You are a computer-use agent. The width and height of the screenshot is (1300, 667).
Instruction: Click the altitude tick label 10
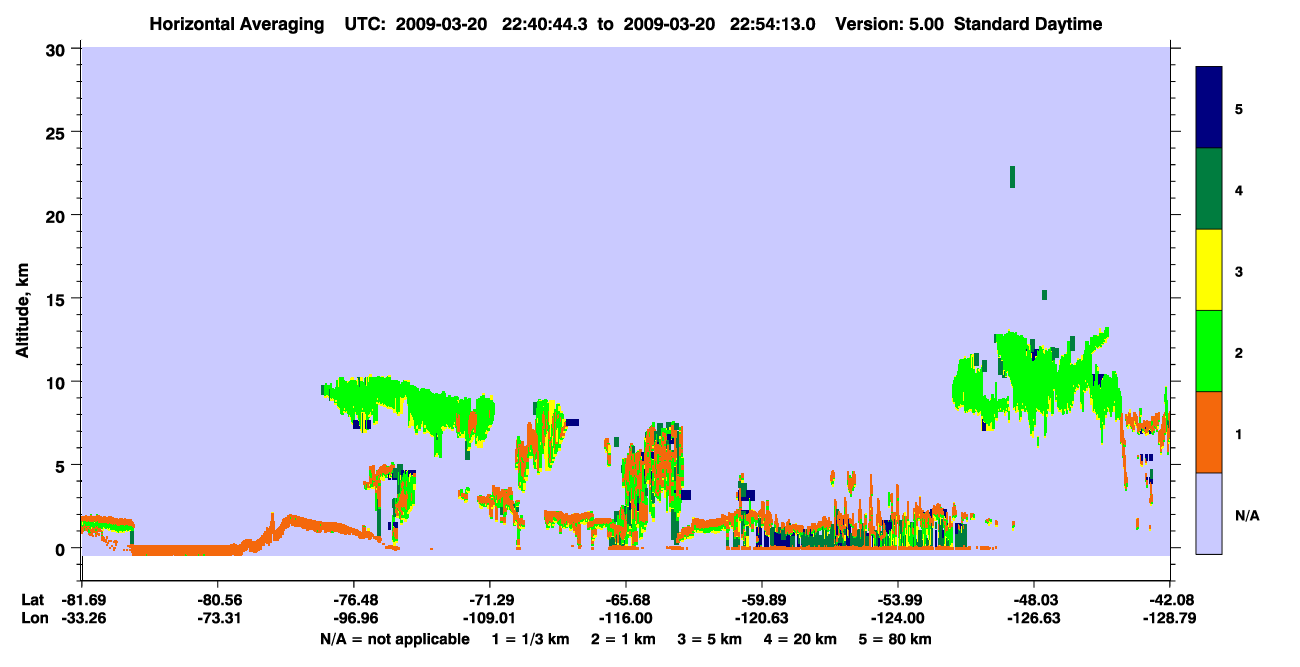tap(58, 382)
